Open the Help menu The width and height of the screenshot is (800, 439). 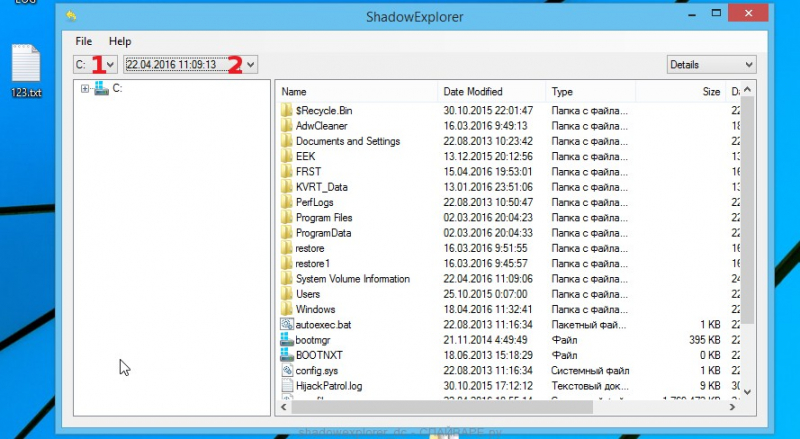(120, 42)
